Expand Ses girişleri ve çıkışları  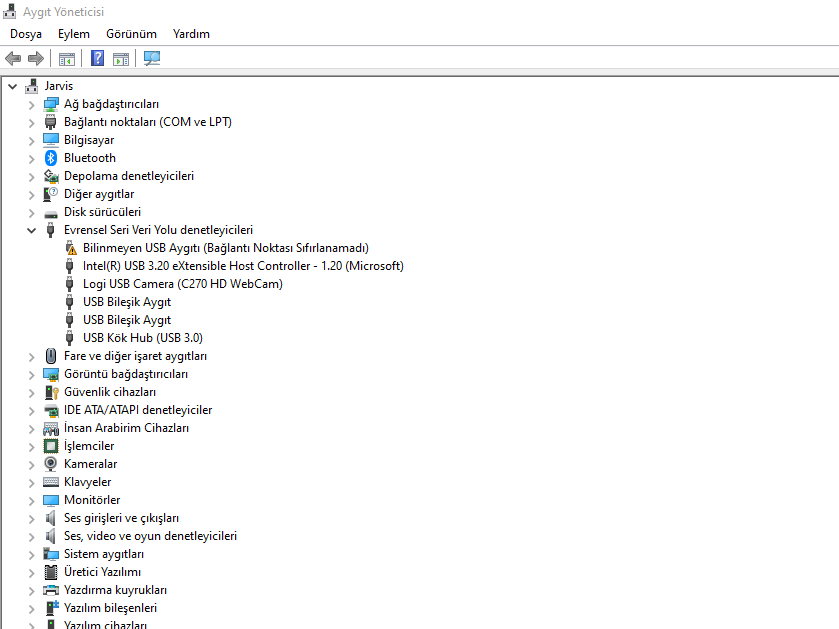click(32, 519)
